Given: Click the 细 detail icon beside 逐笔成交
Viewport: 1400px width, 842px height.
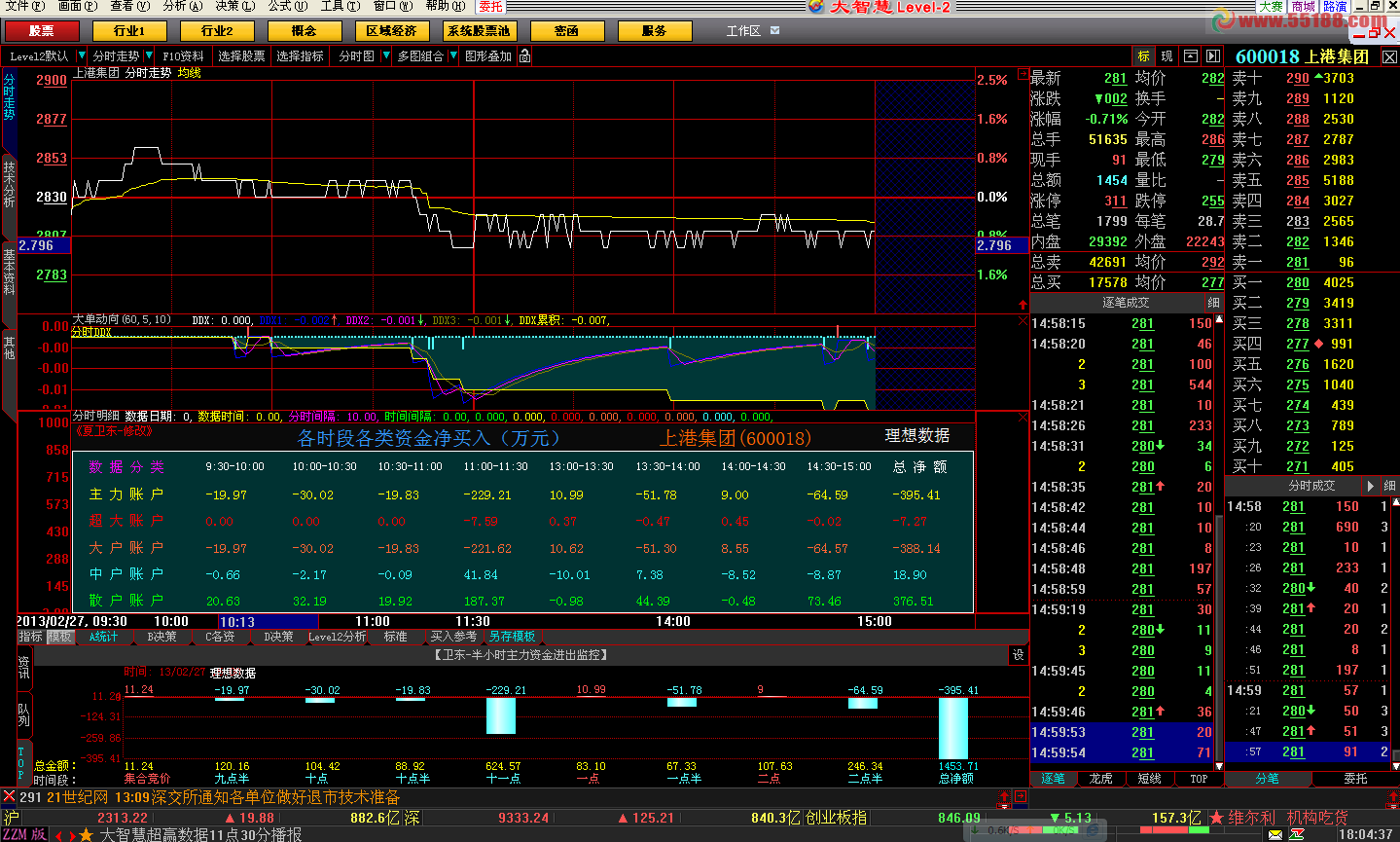Looking at the screenshot, I should [x=1213, y=303].
